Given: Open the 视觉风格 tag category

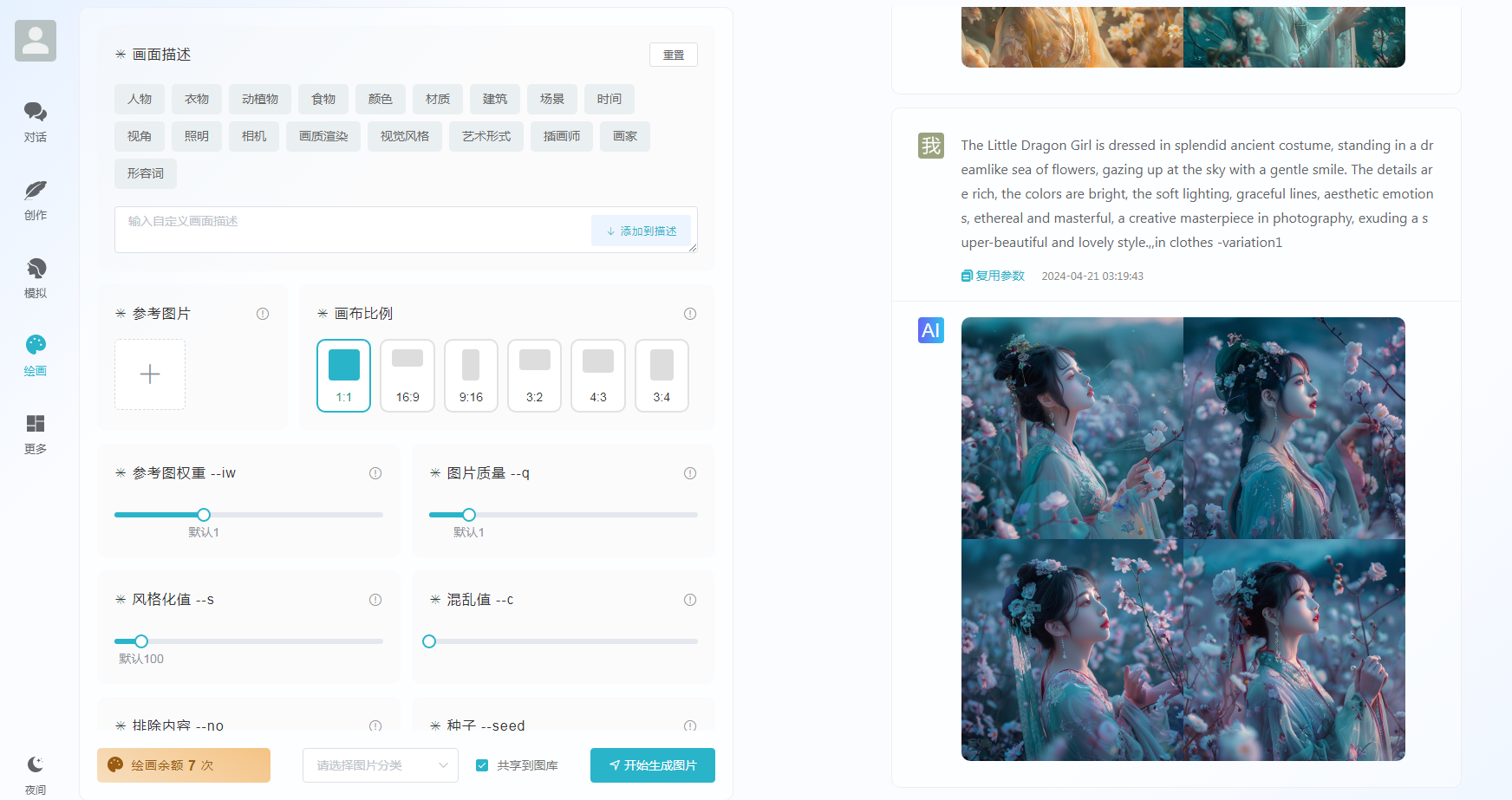Looking at the screenshot, I should click(405, 136).
